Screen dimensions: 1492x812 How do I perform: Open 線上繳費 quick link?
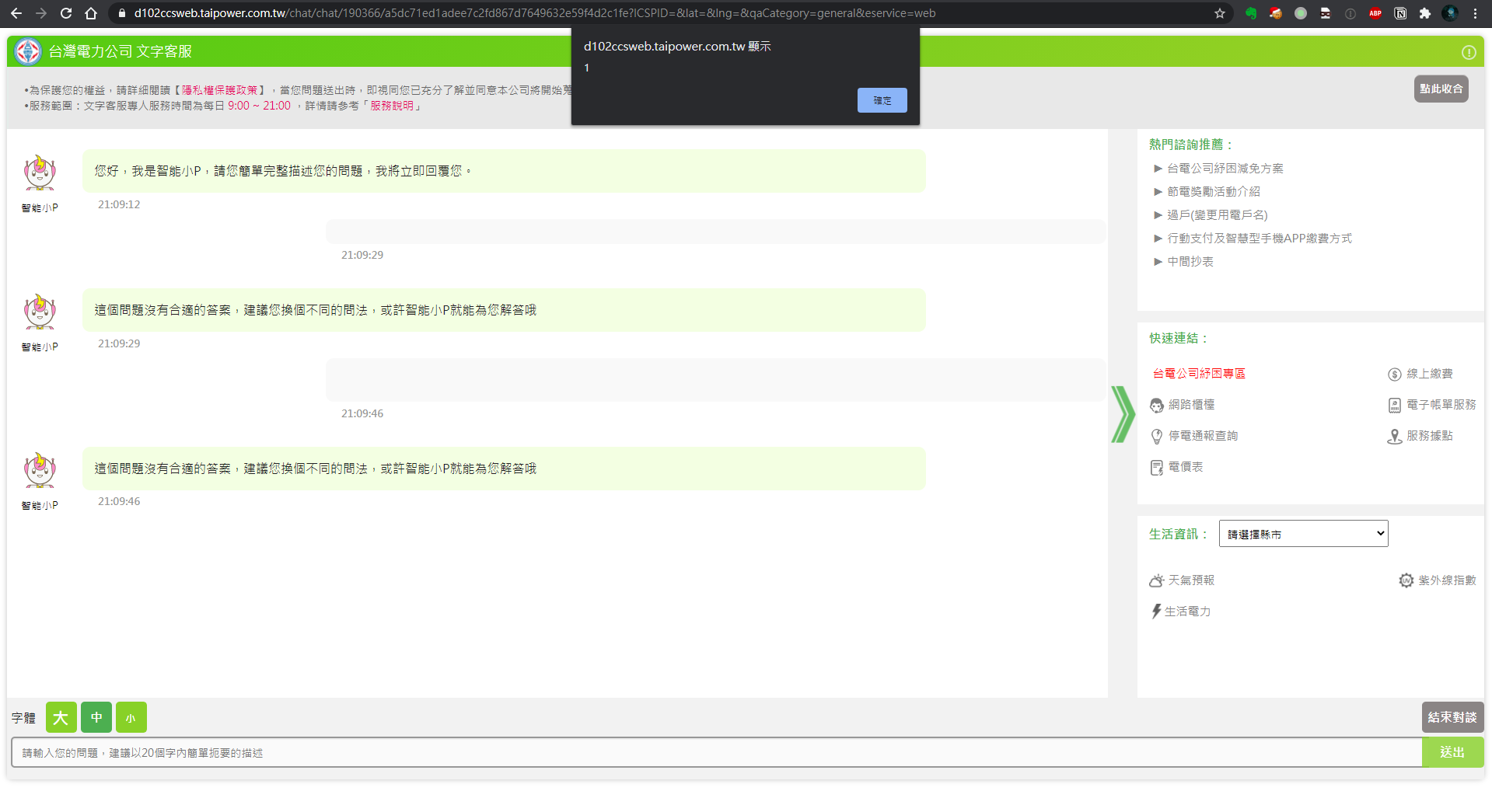[x=1420, y=374]
